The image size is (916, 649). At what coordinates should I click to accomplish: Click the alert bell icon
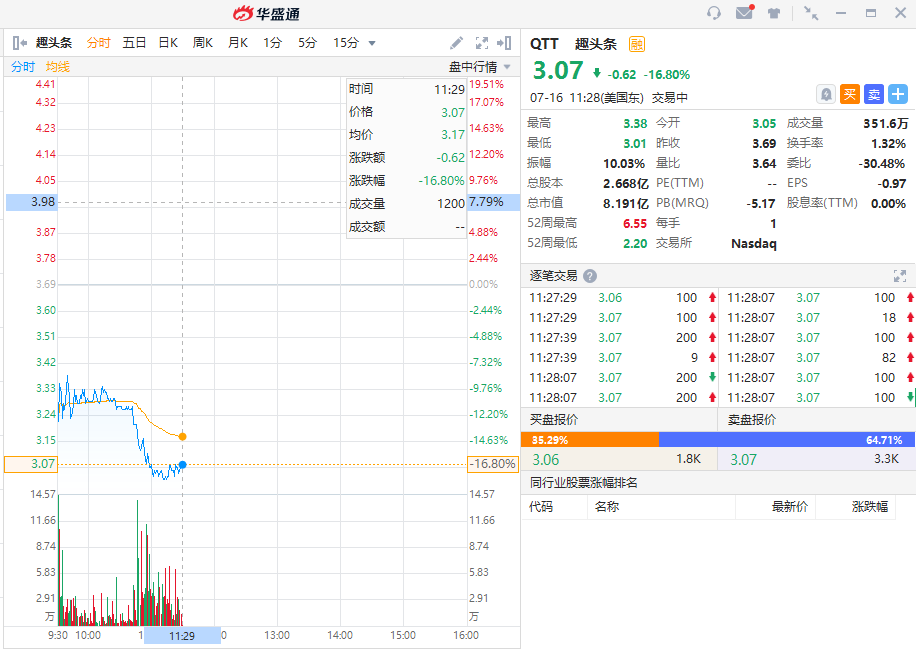click(x=826, y=94)
